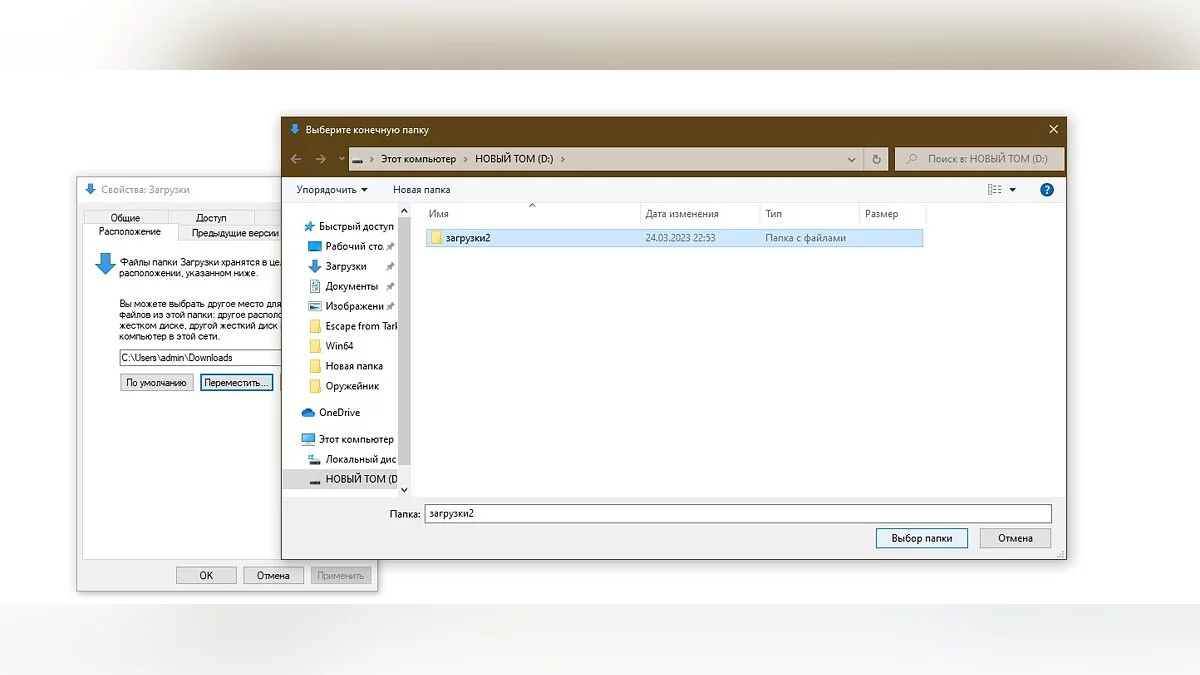Click the sidebar scrollbar down arrow
1200x675 pixels.
pyautogui.click(x=404, y=490)
